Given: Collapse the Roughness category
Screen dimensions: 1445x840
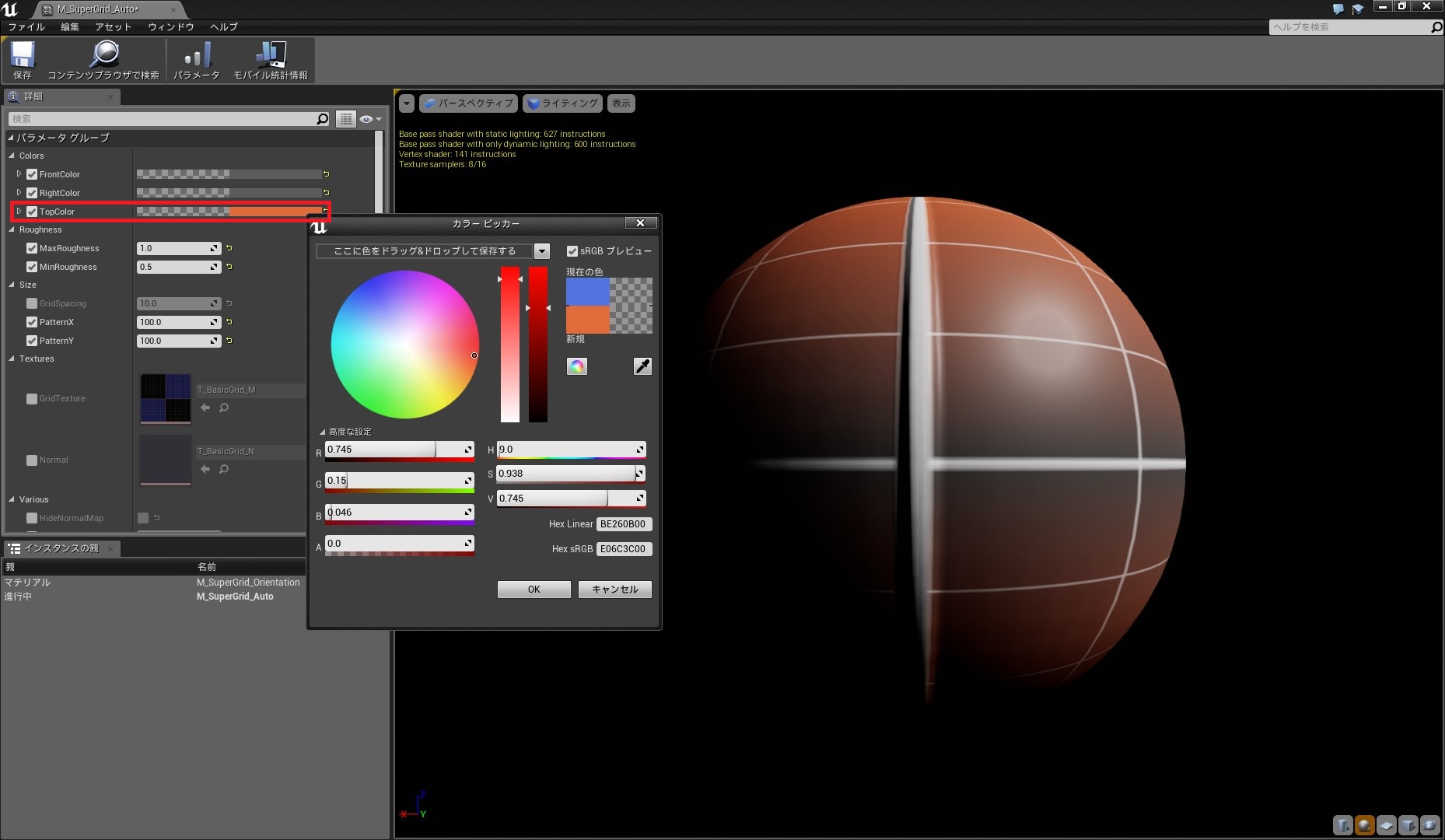Looking at the screenshot, I should point(12,229).
